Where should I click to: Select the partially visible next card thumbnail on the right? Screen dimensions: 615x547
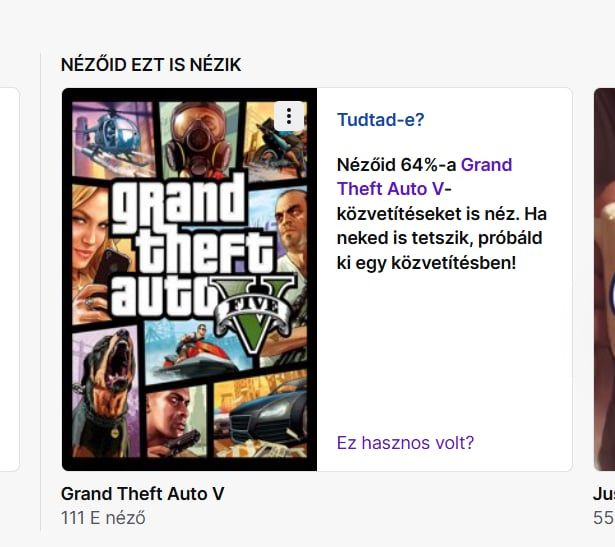tap(604, 279)
